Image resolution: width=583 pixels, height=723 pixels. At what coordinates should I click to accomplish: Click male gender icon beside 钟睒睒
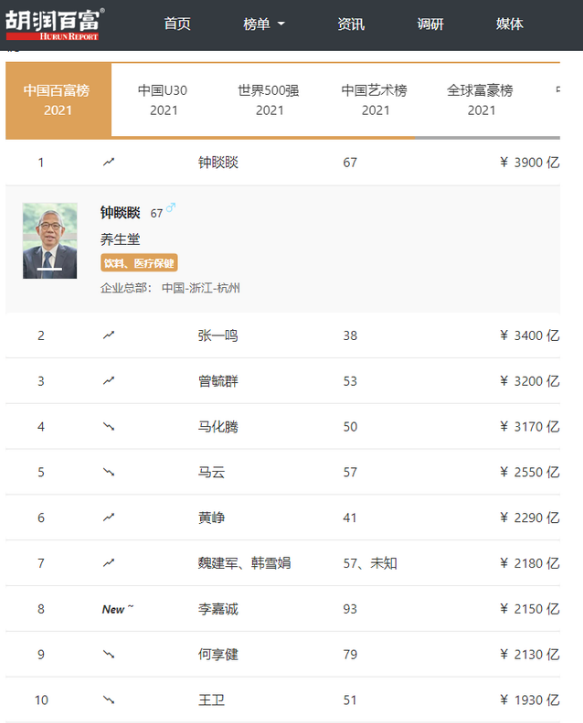click(x=171, y=207)
